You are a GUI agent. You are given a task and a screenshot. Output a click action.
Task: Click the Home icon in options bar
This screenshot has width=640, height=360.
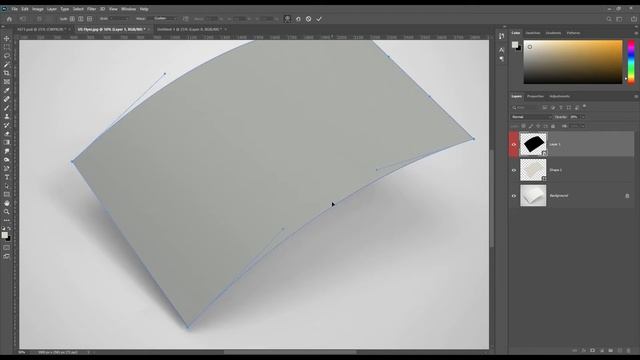pos(9,19)
